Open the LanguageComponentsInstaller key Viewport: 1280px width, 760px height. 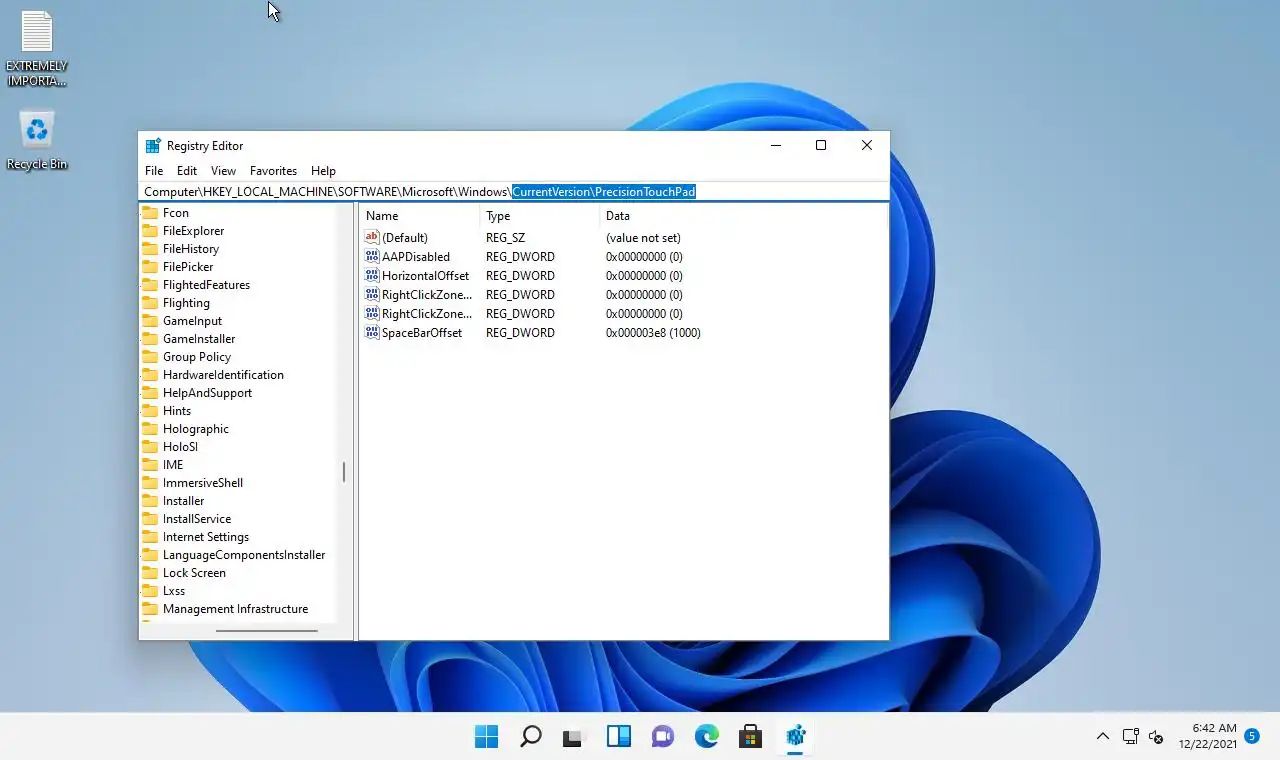coord(244,555)
